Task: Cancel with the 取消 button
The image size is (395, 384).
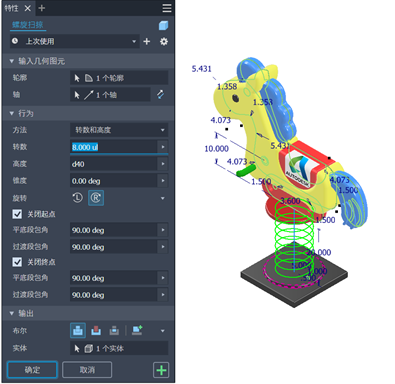Action: click(x=87, y=370)
